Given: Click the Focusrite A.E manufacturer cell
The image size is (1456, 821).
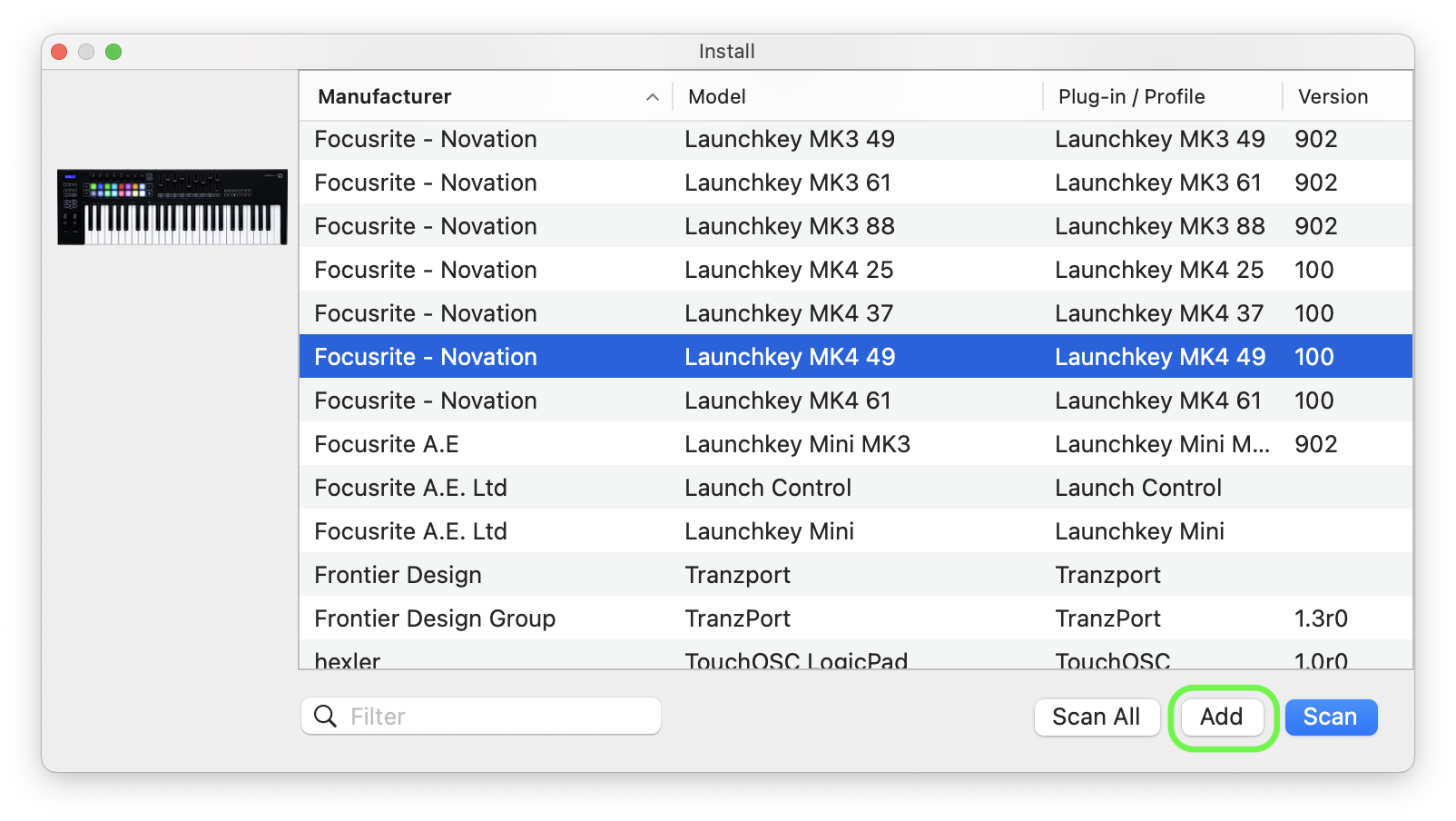Looking at the screenshot, I should pyautogui.click(x=387, y=444).
